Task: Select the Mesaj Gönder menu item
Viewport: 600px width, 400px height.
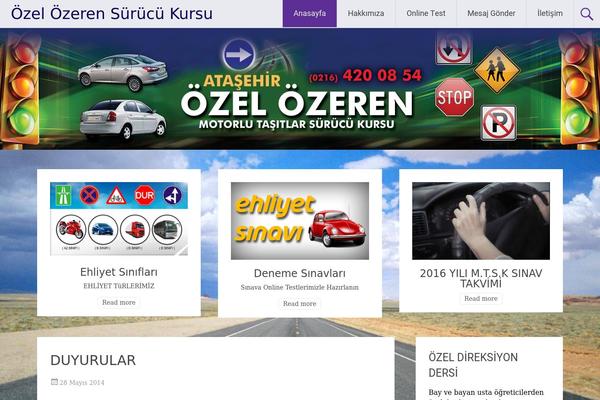Action: tap(491, 13)
